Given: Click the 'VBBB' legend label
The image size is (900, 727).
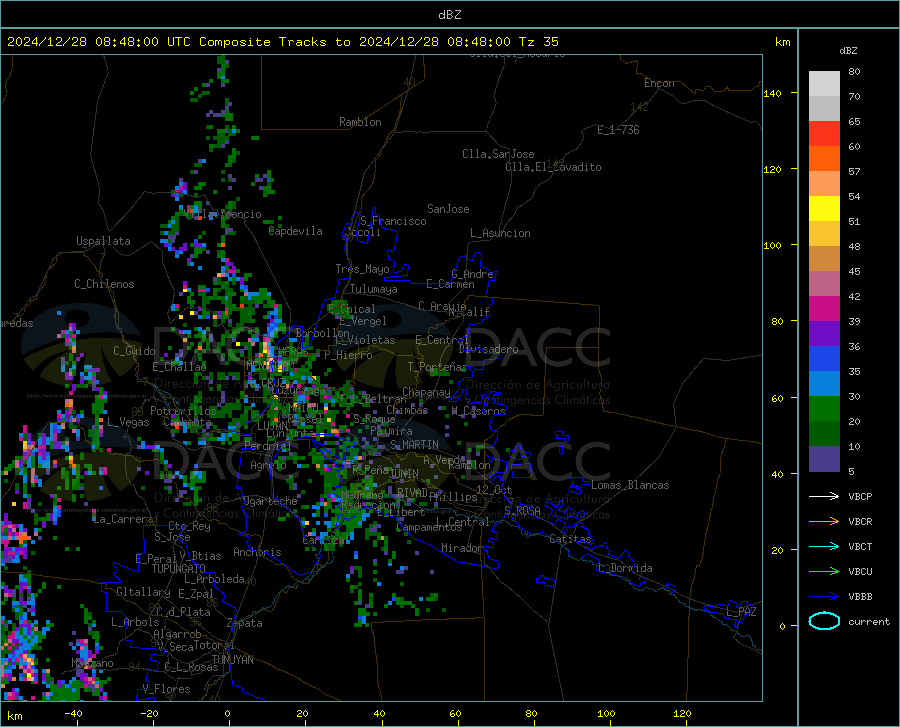Looking at the screenshot, I should (x=860, y=597).
